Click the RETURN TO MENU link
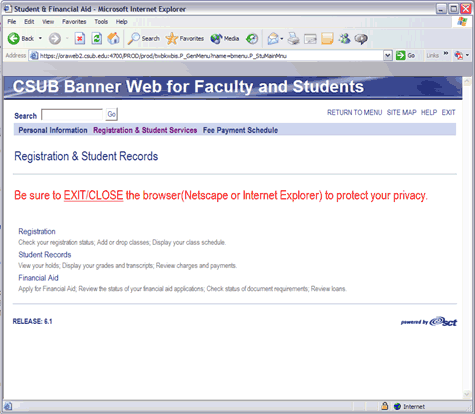 pos(354,113)
